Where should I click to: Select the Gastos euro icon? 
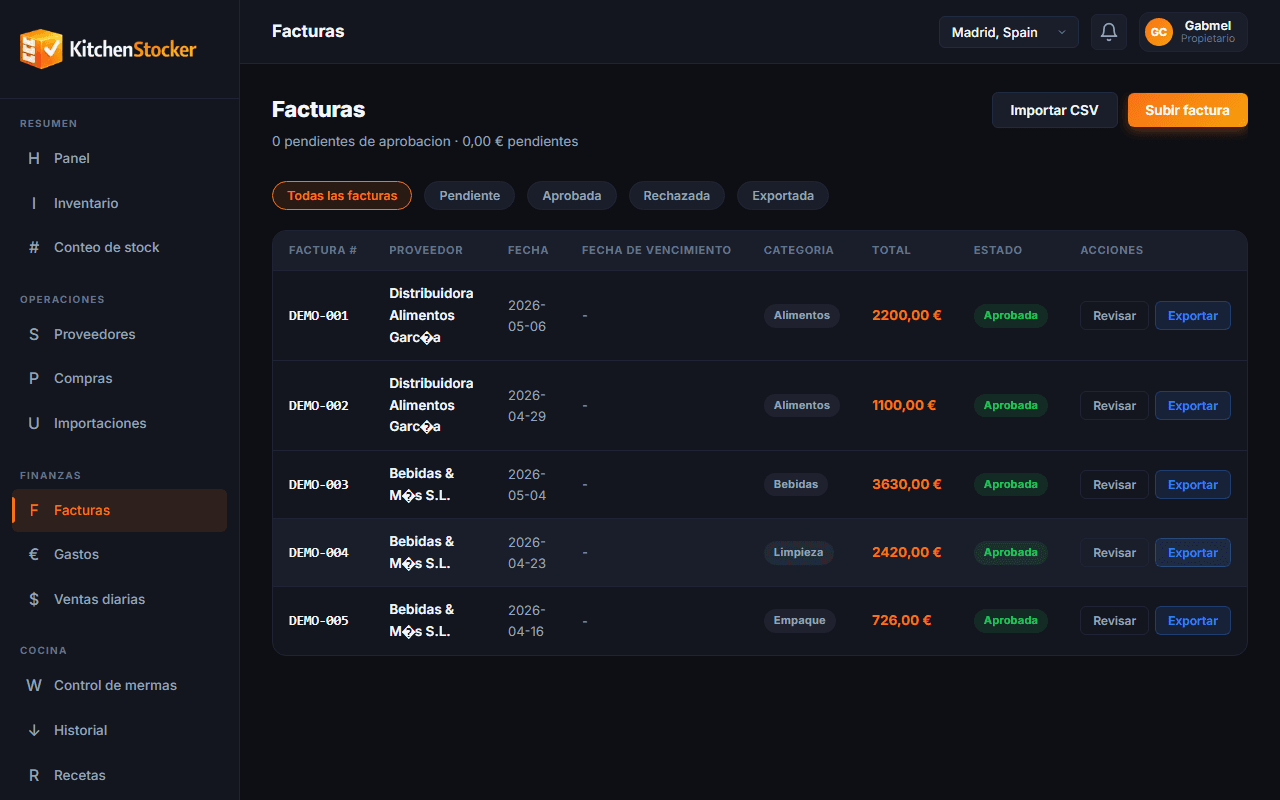pyautogui.click(x=34, y=554)
